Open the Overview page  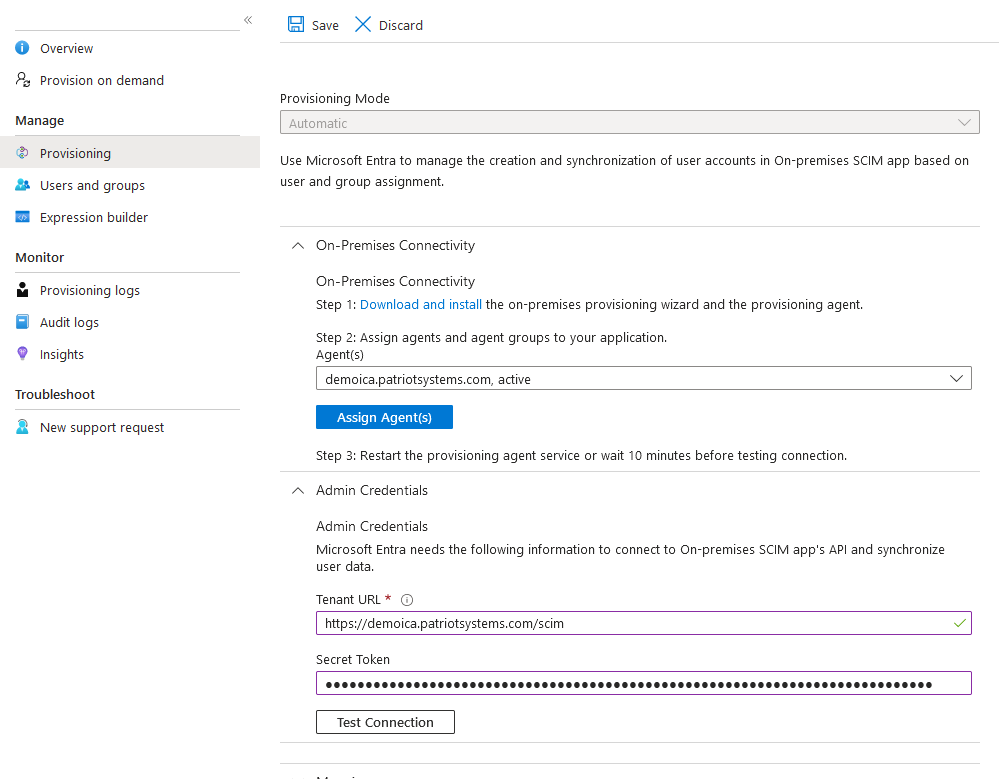pos(66,48)
